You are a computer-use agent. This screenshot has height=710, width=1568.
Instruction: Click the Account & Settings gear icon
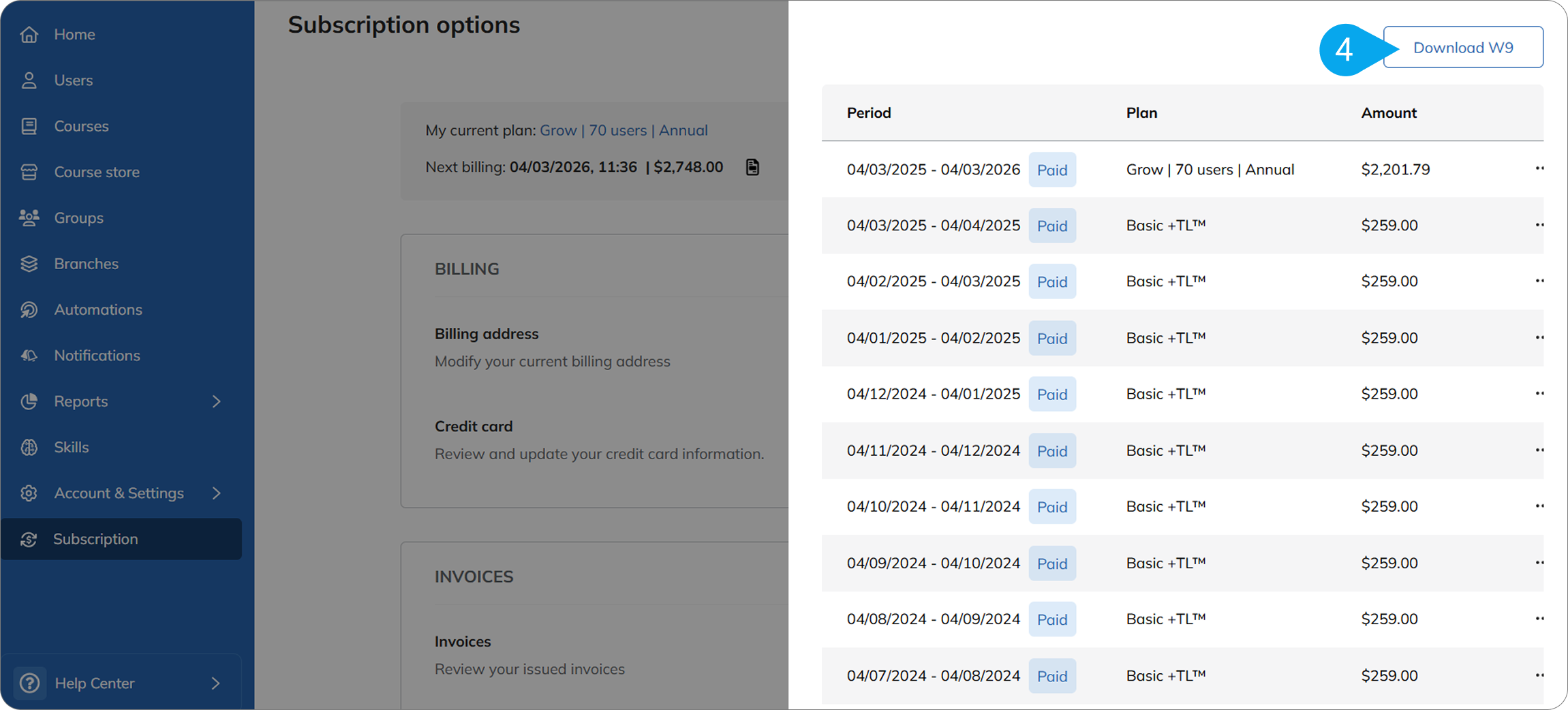point(29,493)
